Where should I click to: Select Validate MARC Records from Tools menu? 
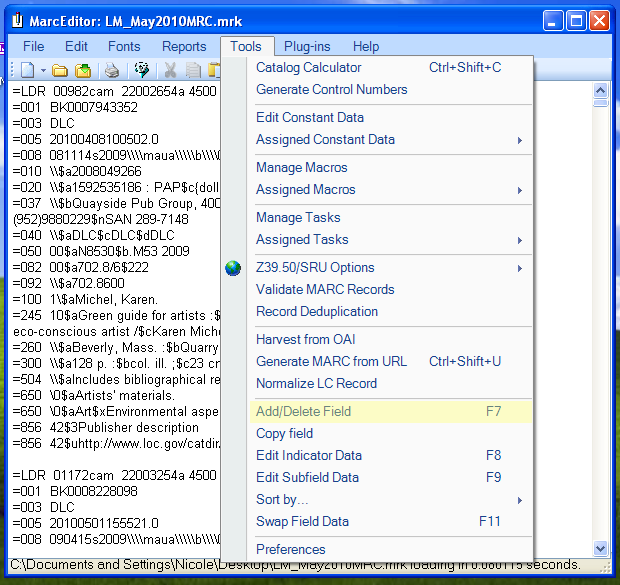click(325, 290)
